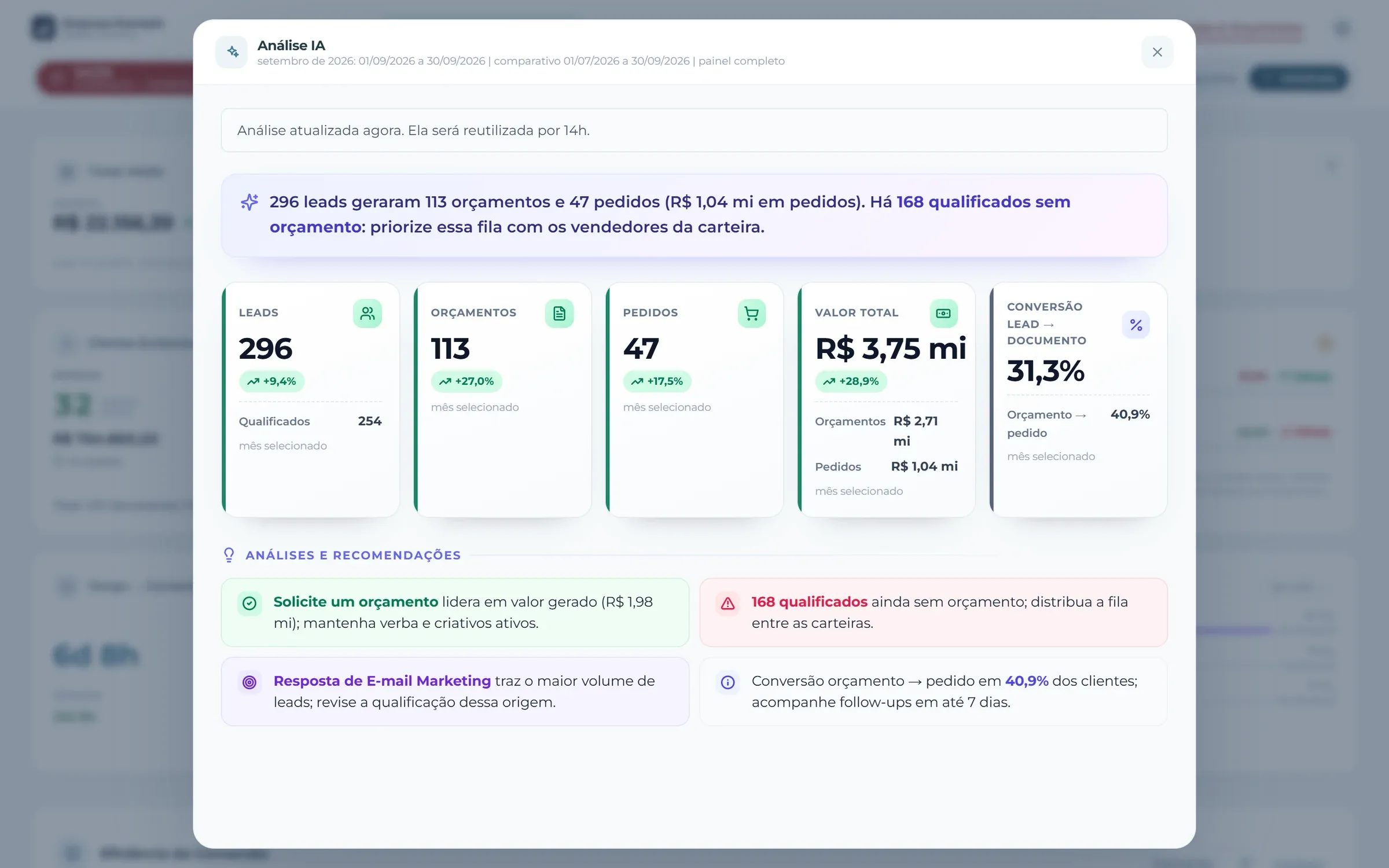
Task: Click the 31,3% conversion value
Action: 1045,371
